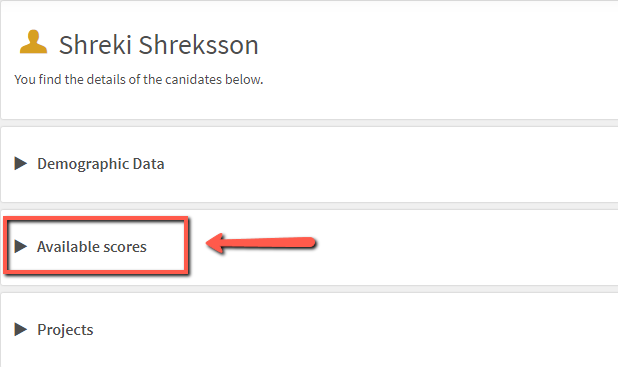Expand the Projects disclosure triangle

tap(20, 329)
